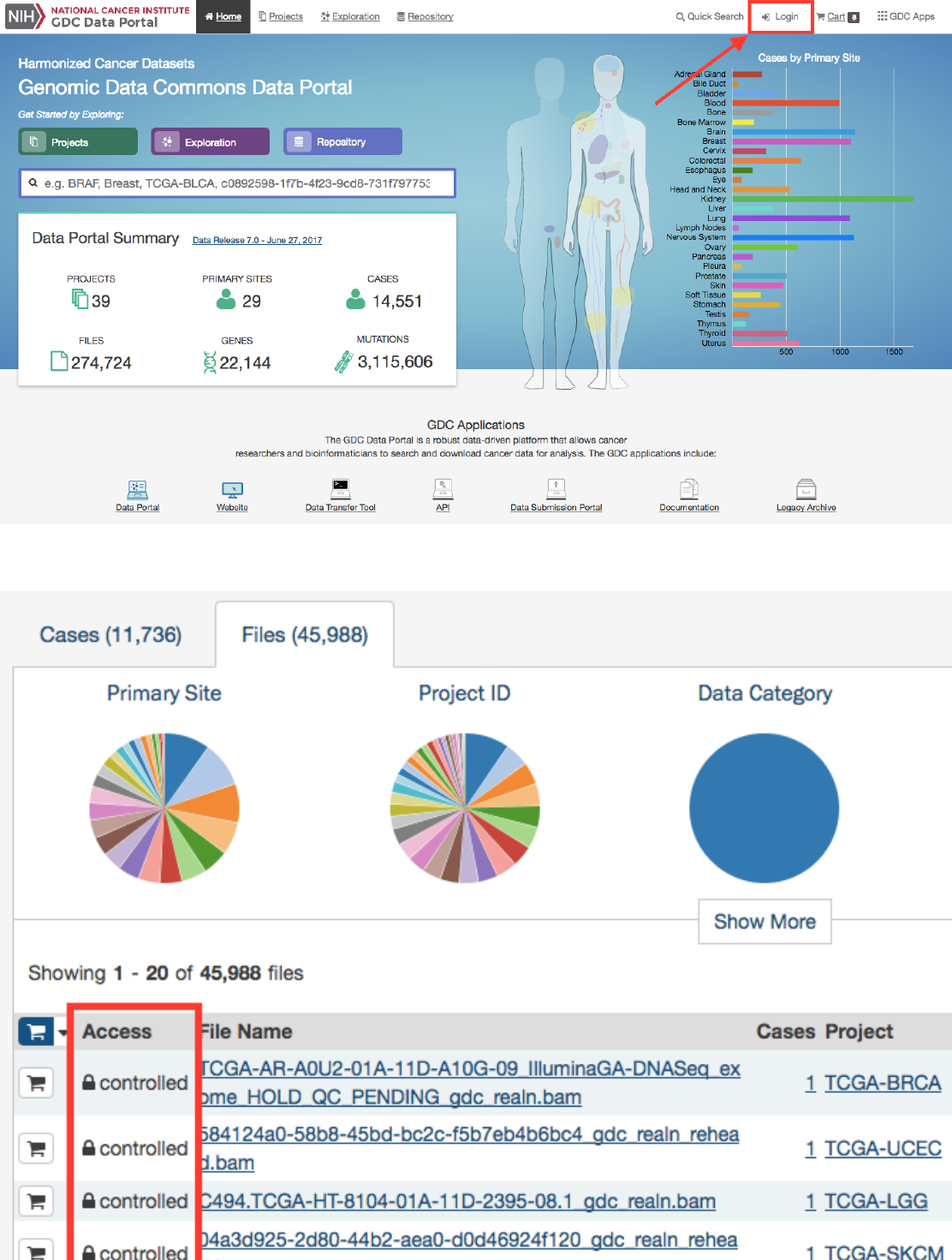This screenshot has width=952, height=1260.
Task: Open Repository in top navigation
Action: point(425,16)
